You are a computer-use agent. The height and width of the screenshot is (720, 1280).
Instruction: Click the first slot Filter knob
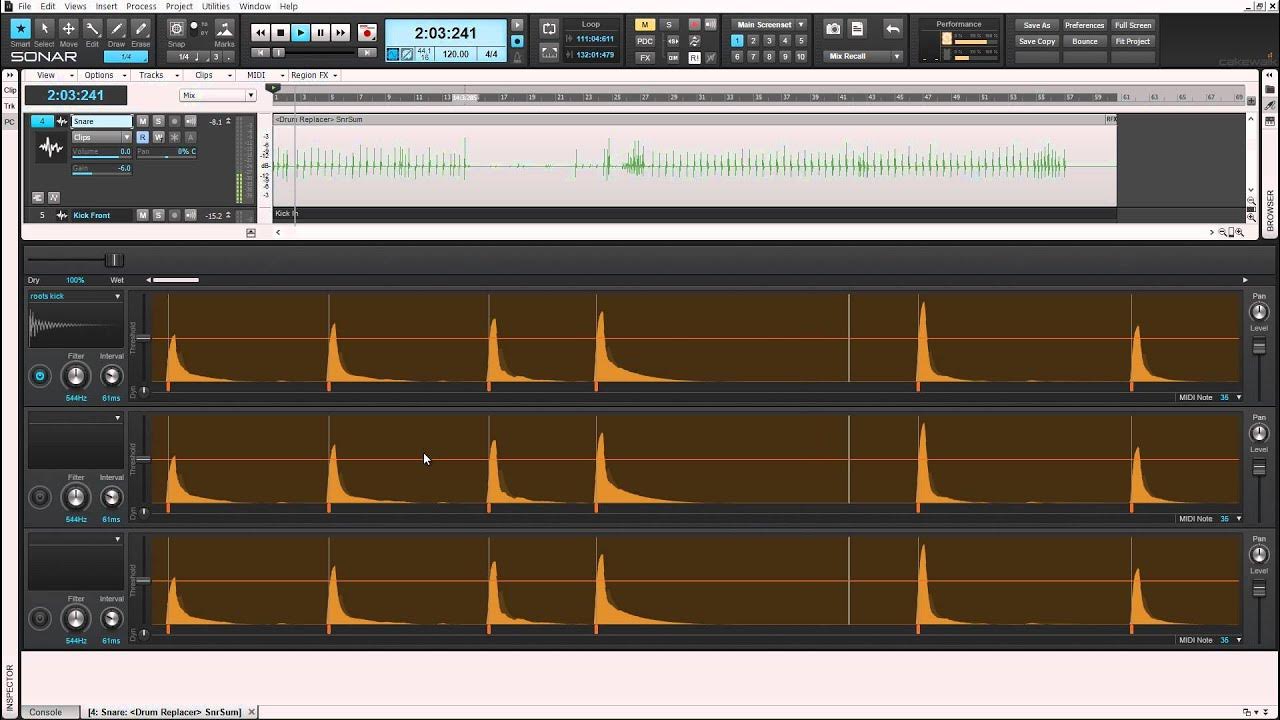pyautogui.click(x=76, y=376)
